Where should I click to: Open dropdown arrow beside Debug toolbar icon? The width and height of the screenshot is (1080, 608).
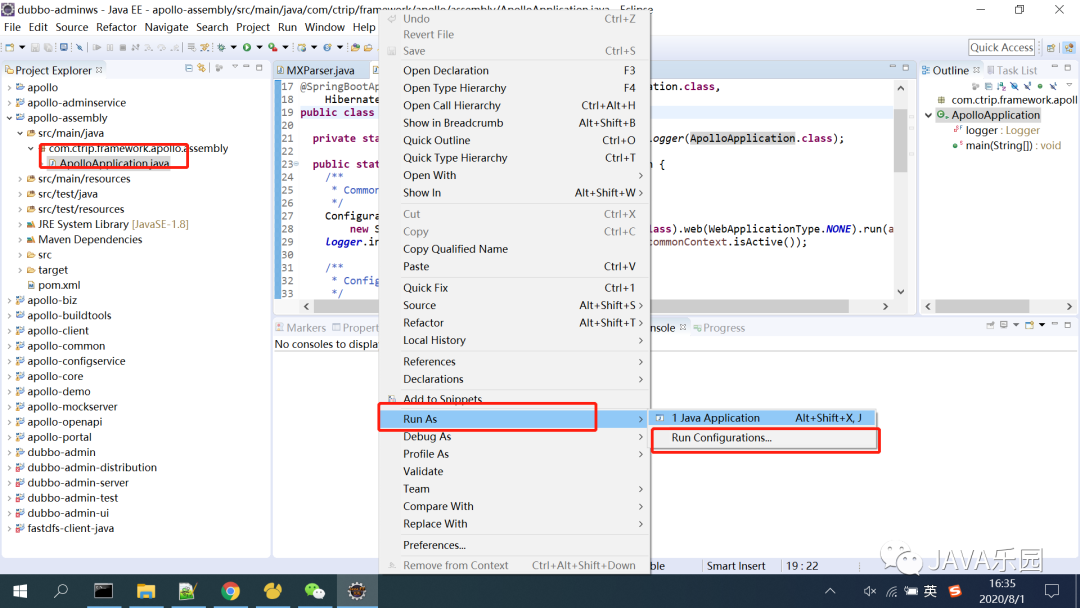[x=233, y=48]
